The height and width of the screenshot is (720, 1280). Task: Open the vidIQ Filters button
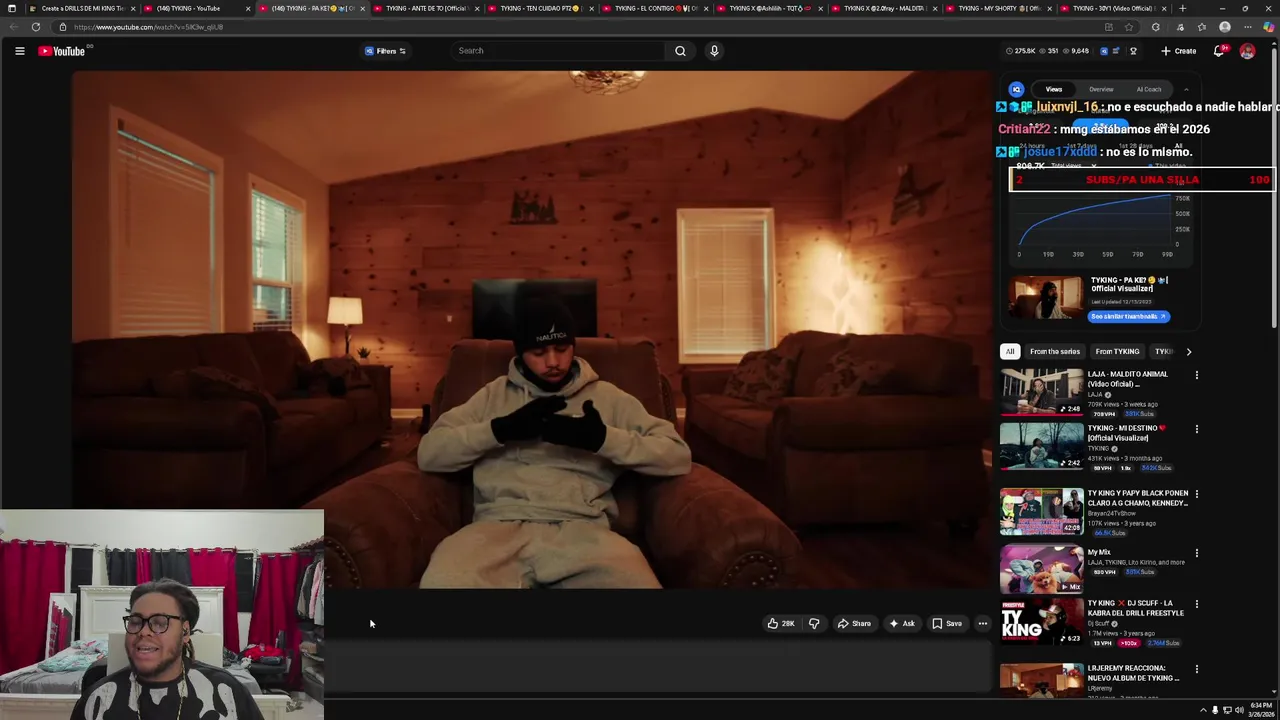385,51
